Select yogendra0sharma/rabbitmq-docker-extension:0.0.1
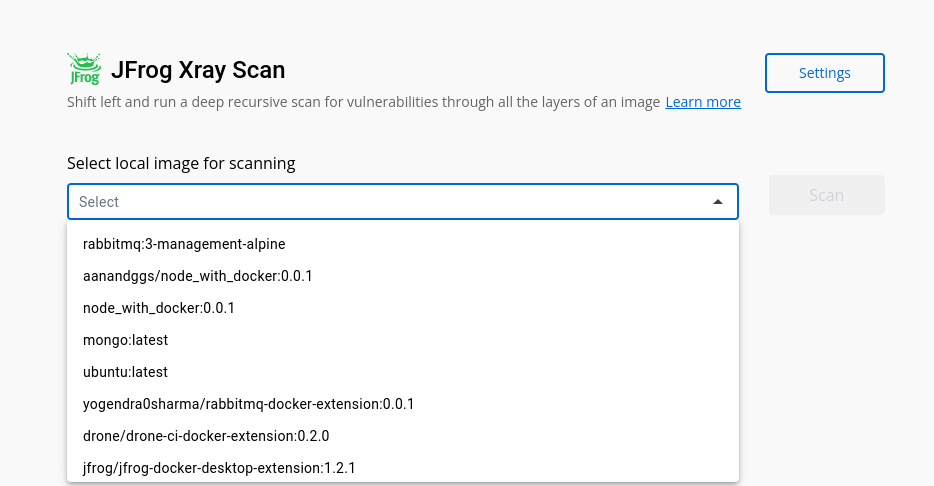The width and height of the screenshot is (934, 486). (403, 404)
